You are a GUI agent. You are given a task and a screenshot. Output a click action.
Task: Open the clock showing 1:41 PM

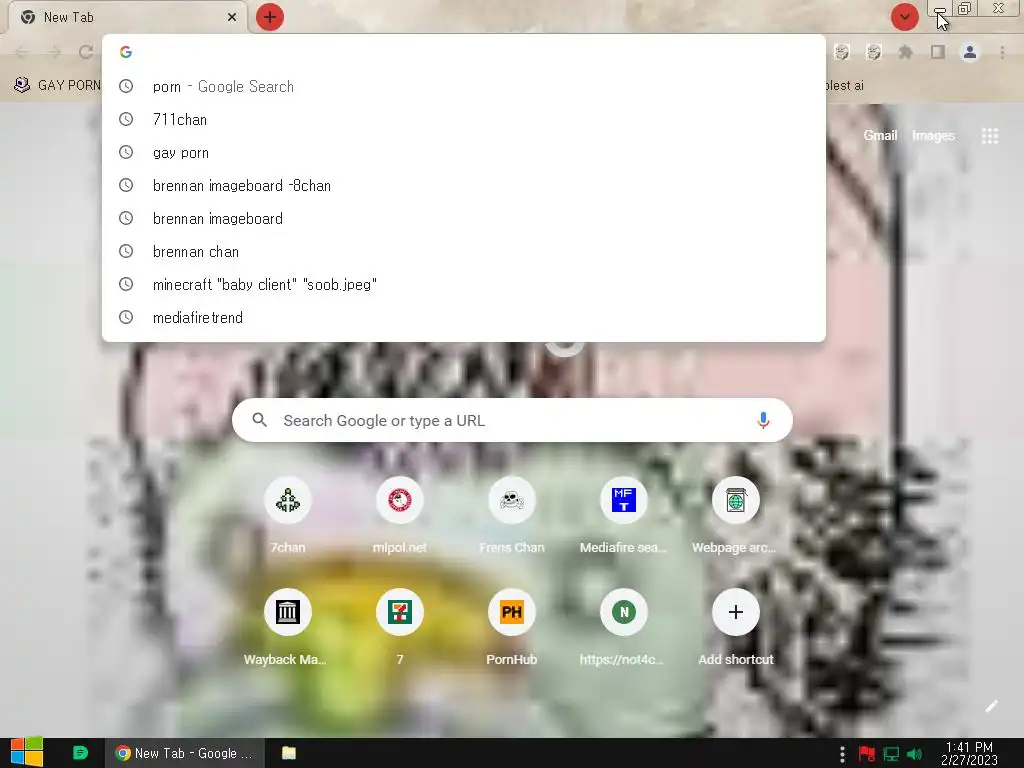pyautogui.click(x=969, y=753)
